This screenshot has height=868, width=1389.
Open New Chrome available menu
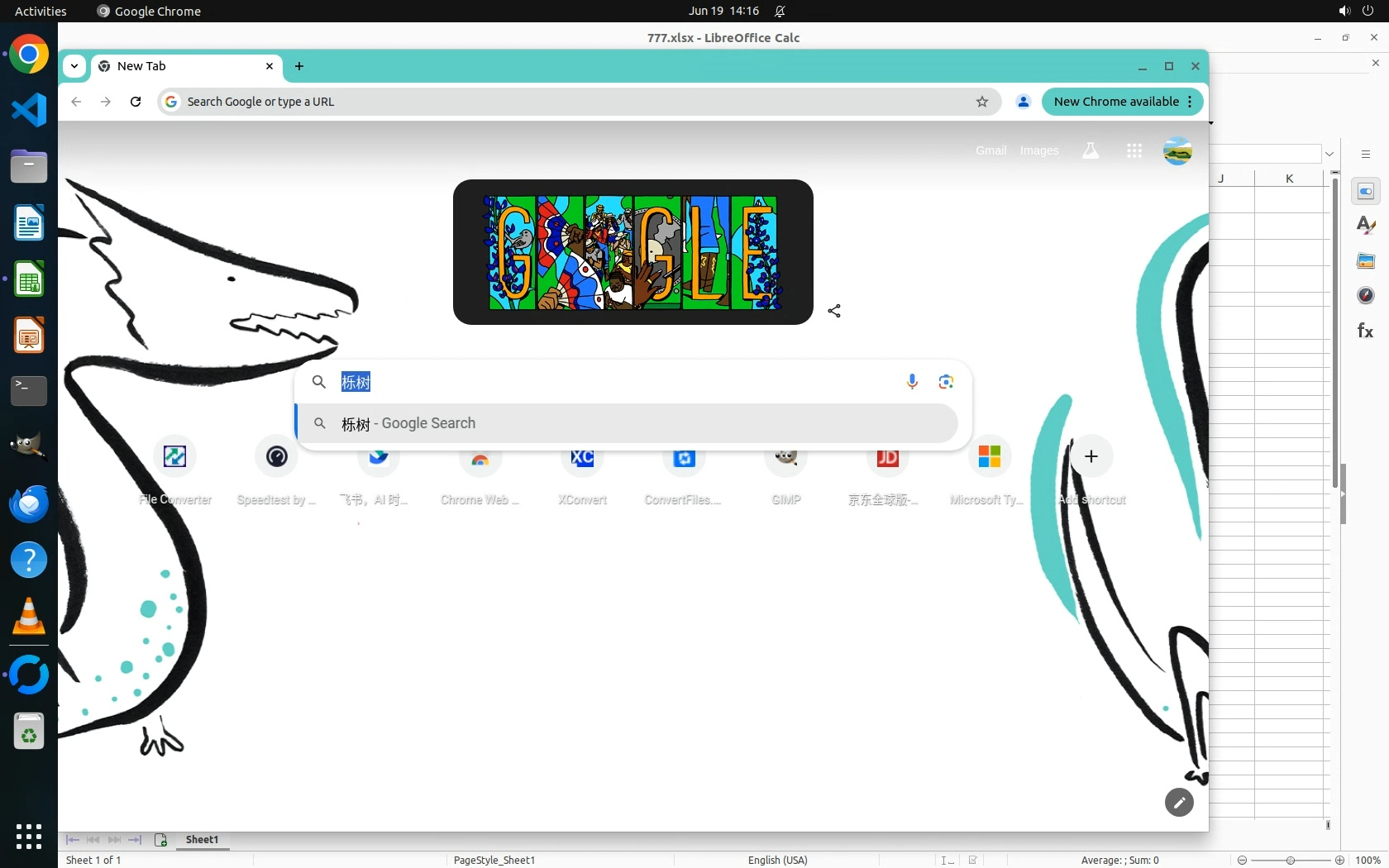[1123, 102]
